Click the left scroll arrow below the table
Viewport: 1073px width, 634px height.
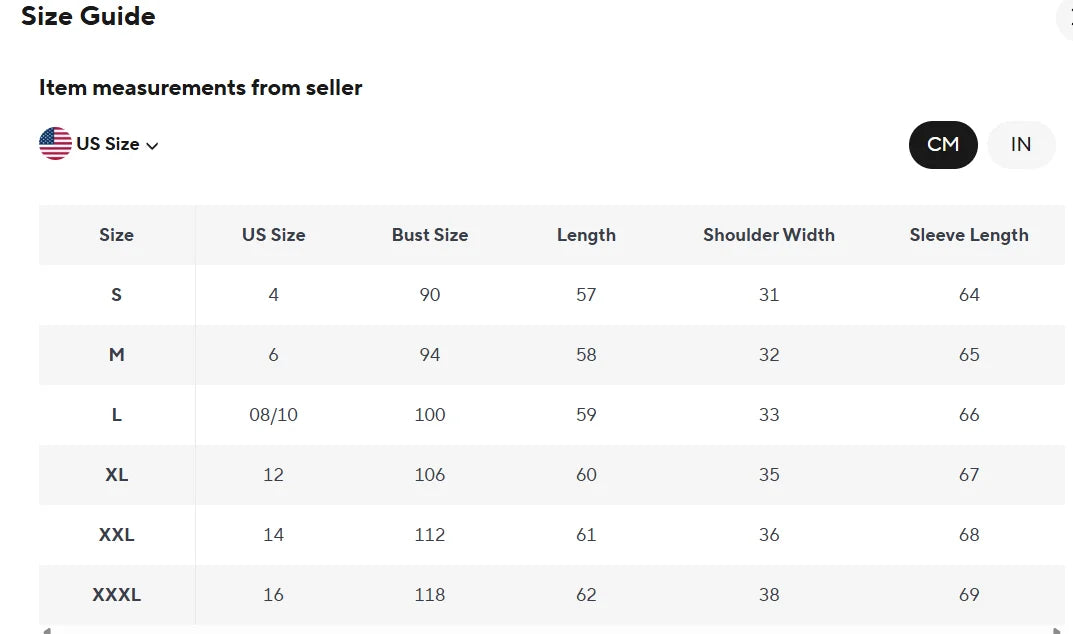tap(44, 630)
